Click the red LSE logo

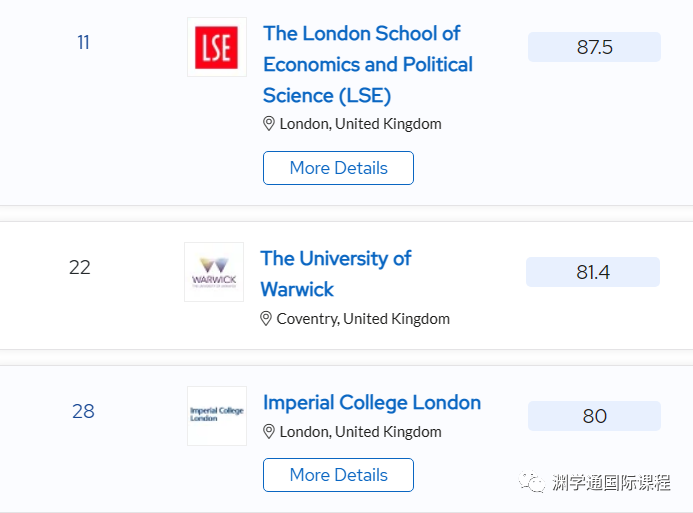(217, 47)
